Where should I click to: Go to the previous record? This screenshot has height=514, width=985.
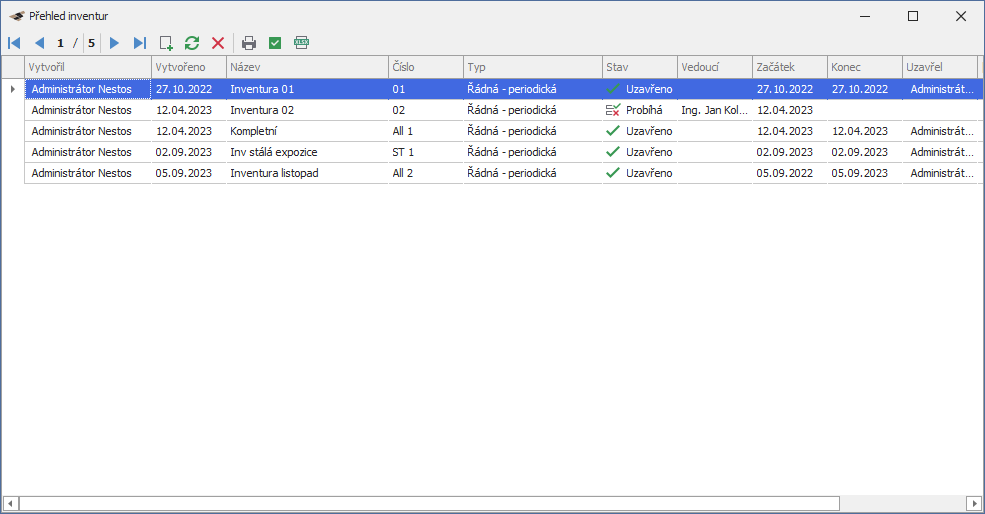point(40,43)
